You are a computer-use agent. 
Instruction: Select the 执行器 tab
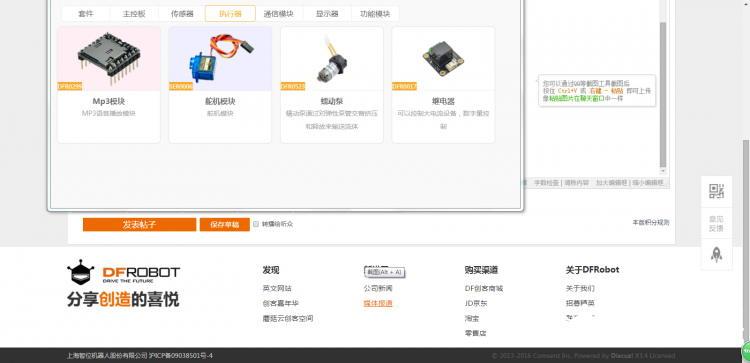(x=230, y=14)
